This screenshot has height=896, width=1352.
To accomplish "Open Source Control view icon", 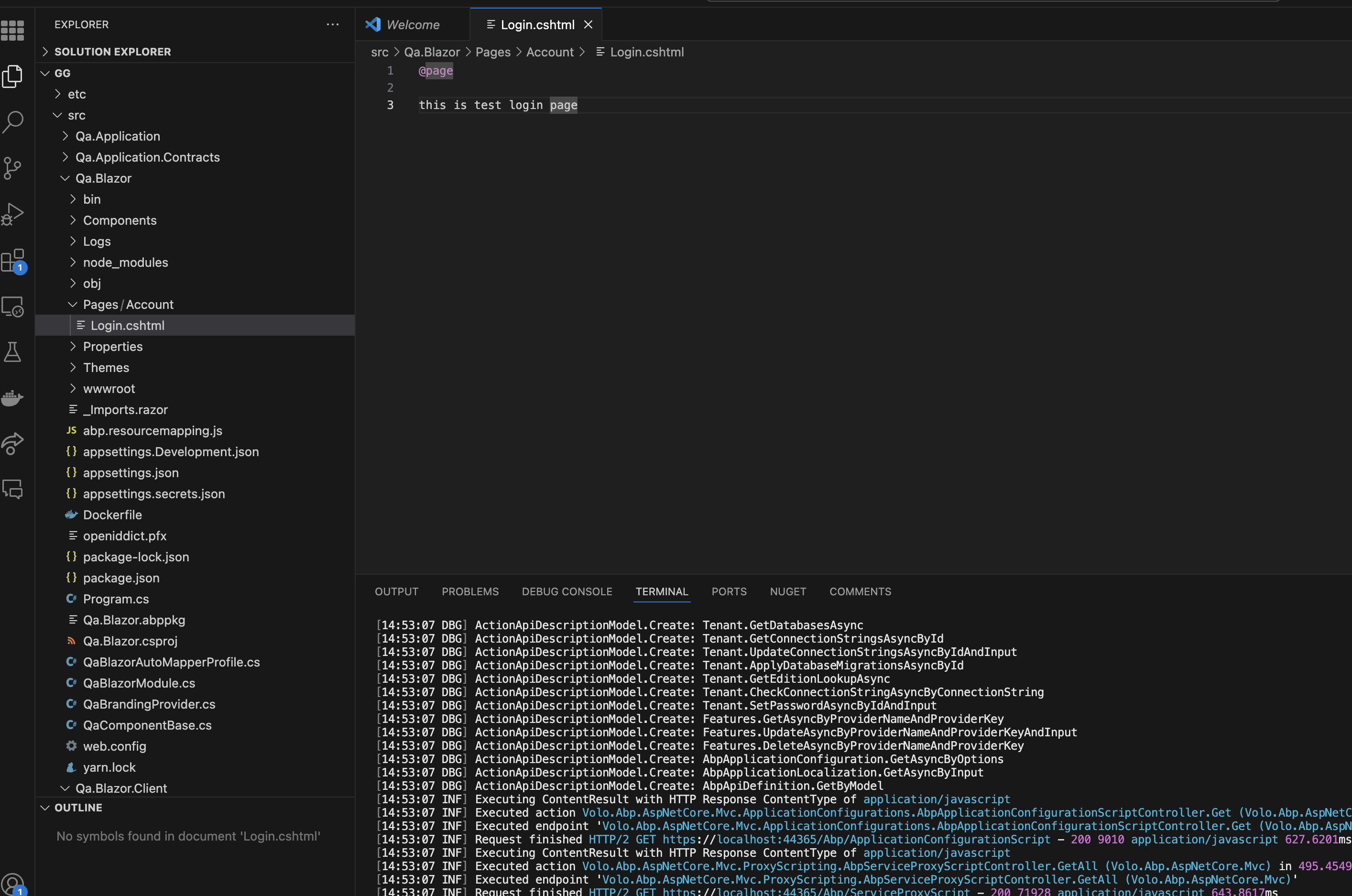I will tap(12, 168).
